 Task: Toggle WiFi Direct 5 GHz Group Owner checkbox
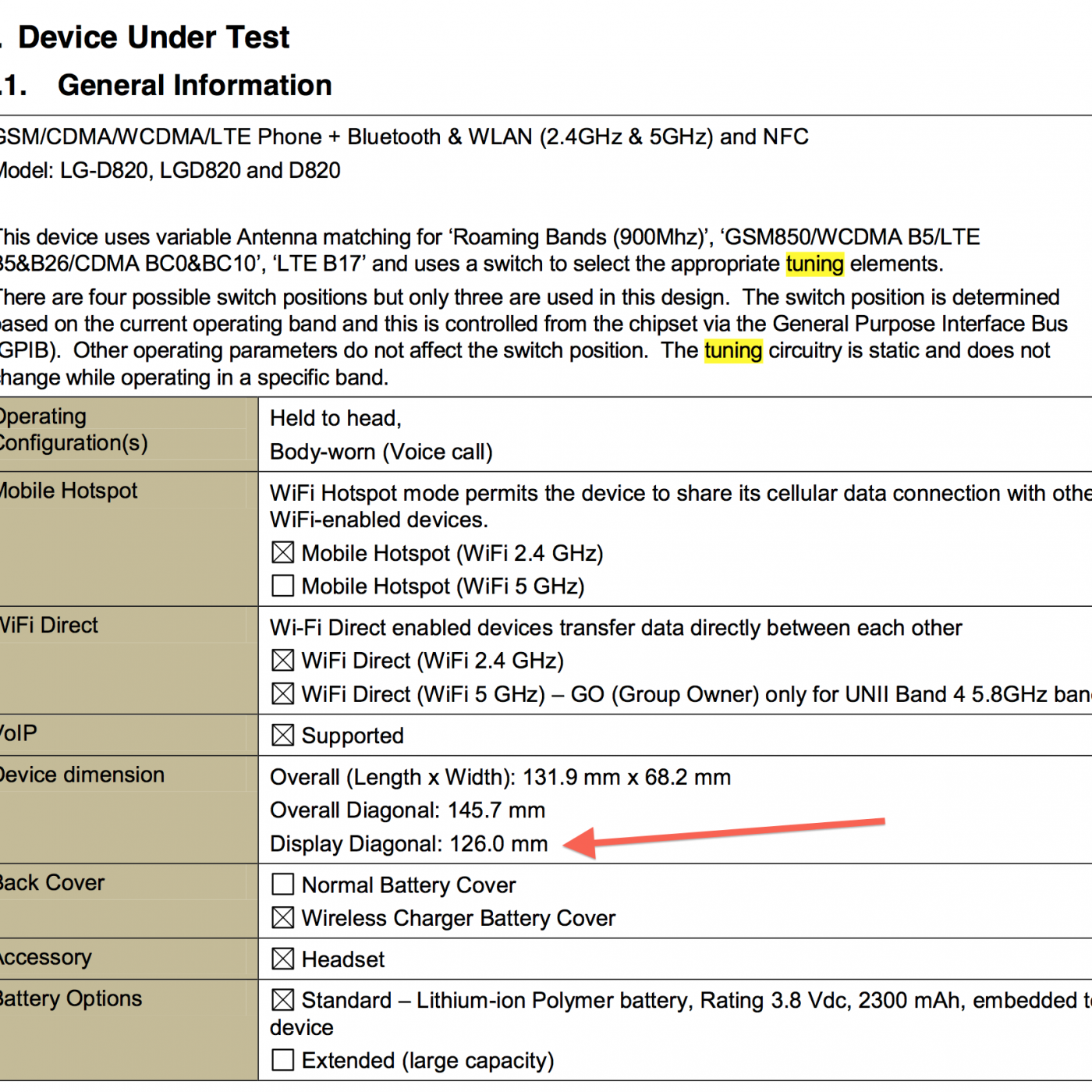click(x=282, y=694)
